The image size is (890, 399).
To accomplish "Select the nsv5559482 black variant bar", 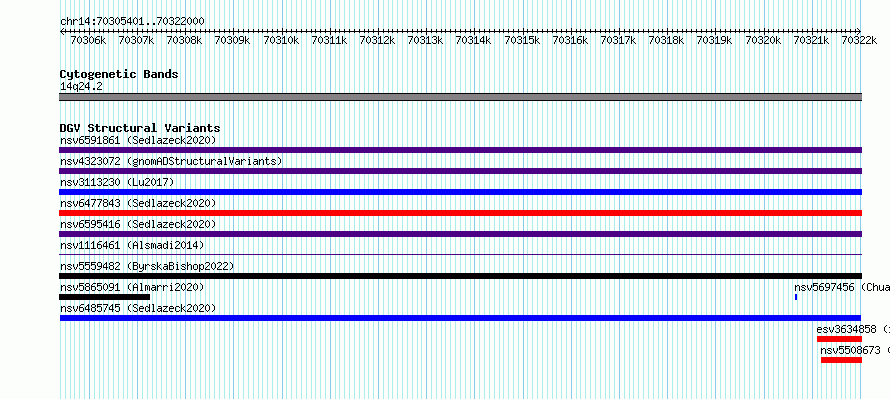I will pyautogui.click(x=460, y=276).
